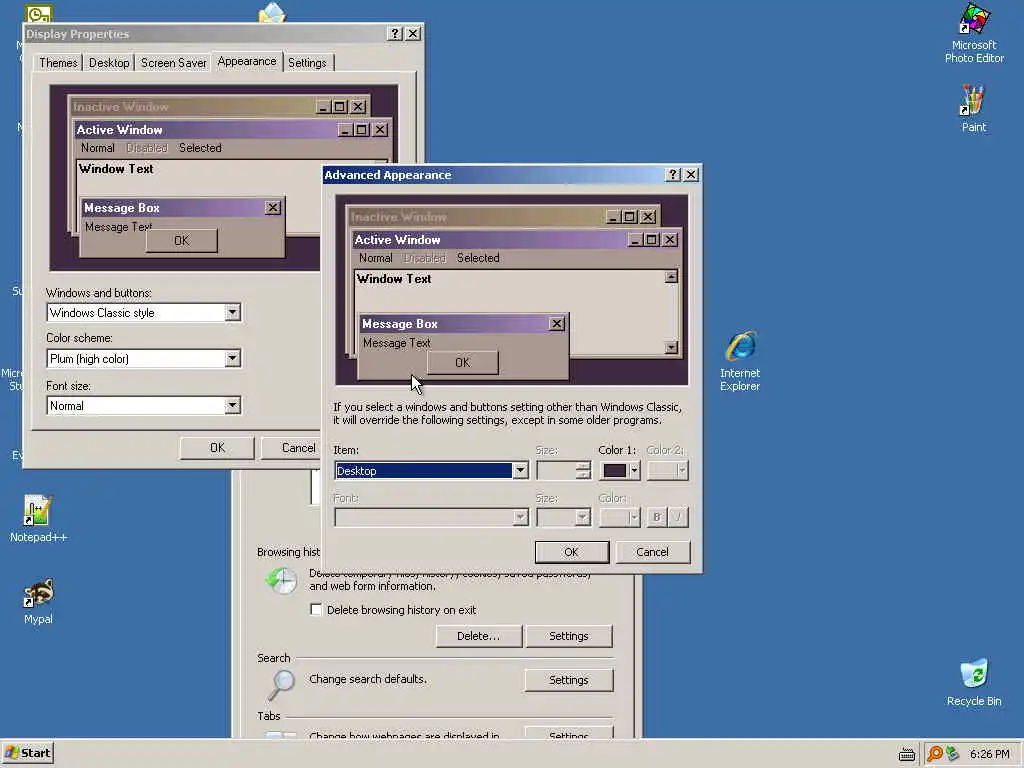Viewport: 1024px width, 768px height.
Task: Open Microsoft Photo Editor desktop icon
Action: point(974,33)
